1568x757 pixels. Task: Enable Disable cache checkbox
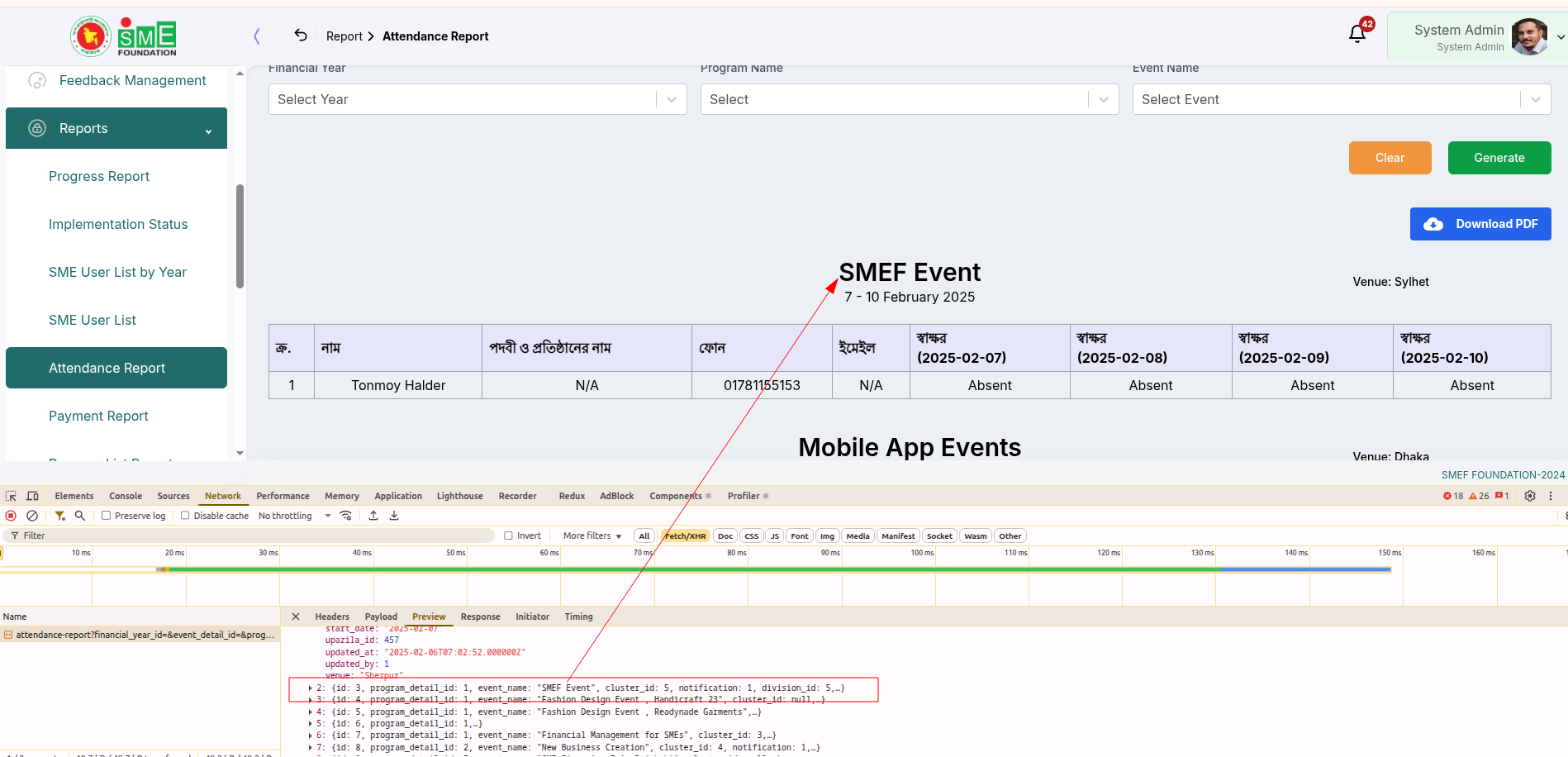(x=185, y=516)
